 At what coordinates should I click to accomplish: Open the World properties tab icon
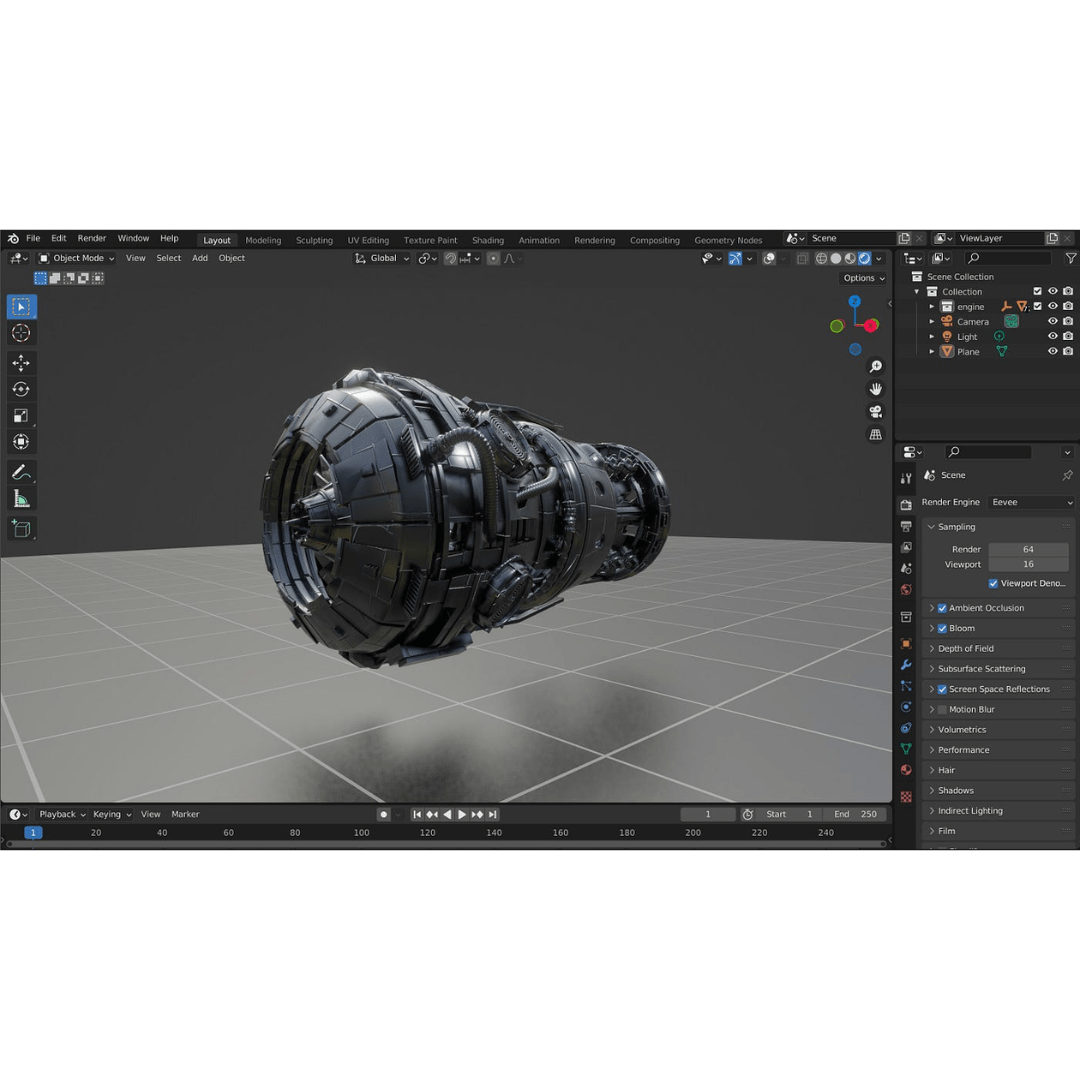click(906, 590)
